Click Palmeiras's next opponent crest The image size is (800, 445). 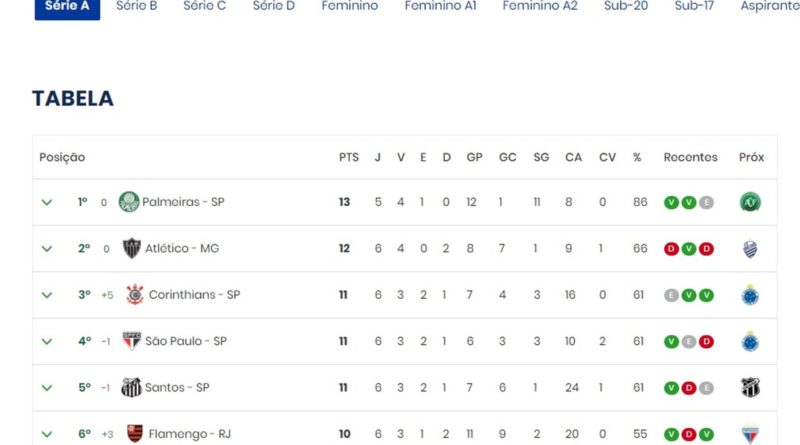[750, 202]
